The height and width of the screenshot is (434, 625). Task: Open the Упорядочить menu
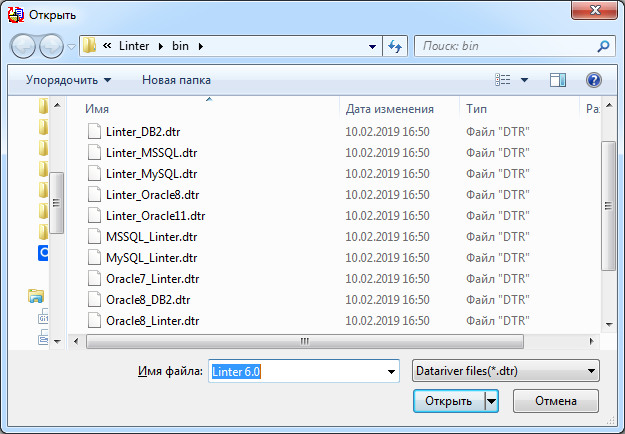(x=69, y=80)
